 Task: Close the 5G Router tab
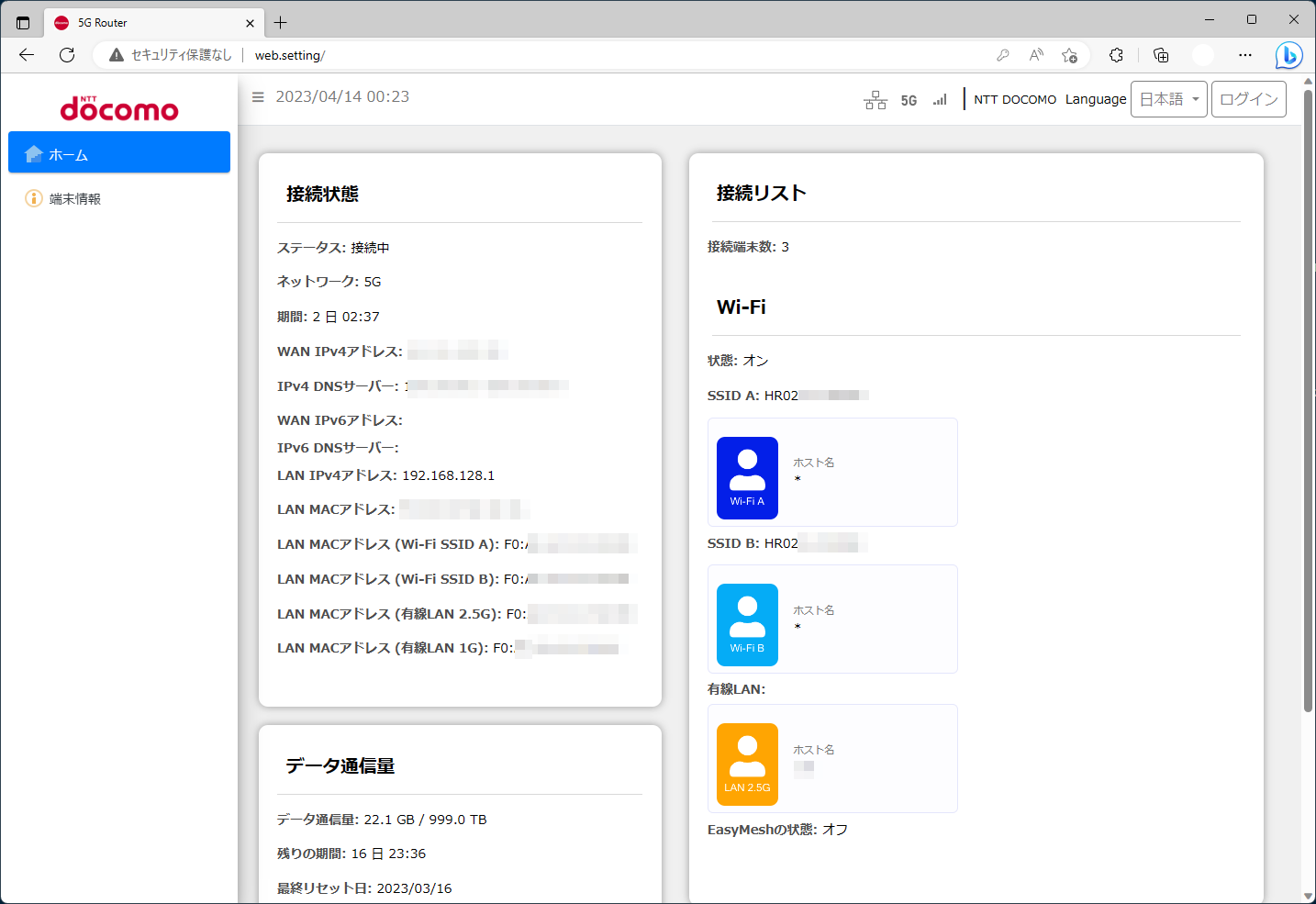251,23
